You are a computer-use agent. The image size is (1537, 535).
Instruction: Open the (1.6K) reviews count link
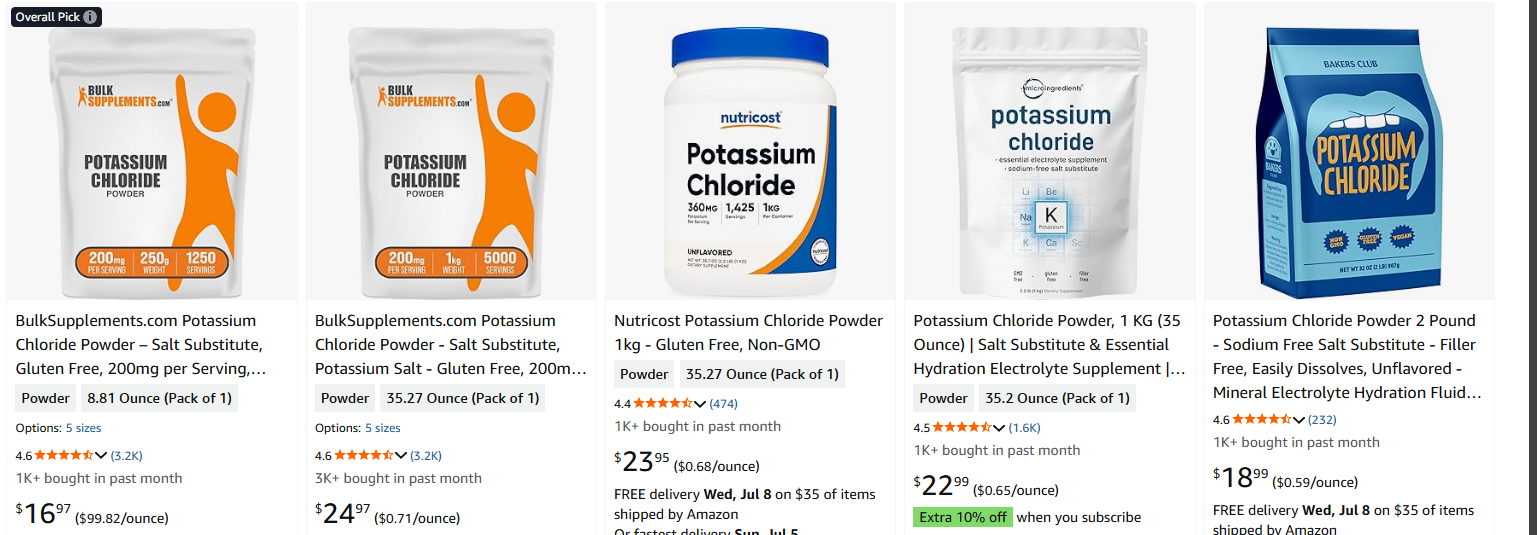tap(1024, 428)
